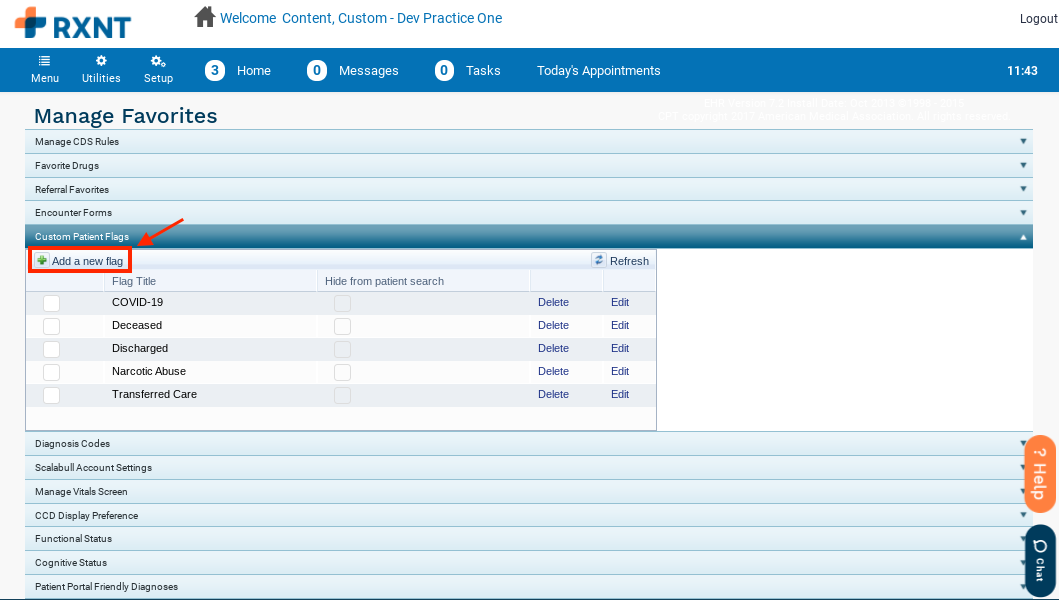Go to Today's Appointments
The image size is (1059, 600).
(598, 71)
